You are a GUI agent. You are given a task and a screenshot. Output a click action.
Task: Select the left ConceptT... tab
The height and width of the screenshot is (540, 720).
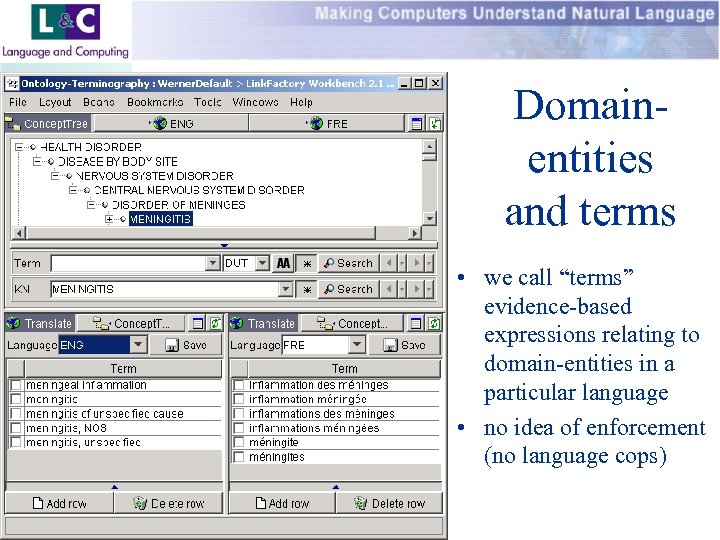pyautogui.click(x=131, y=323)
